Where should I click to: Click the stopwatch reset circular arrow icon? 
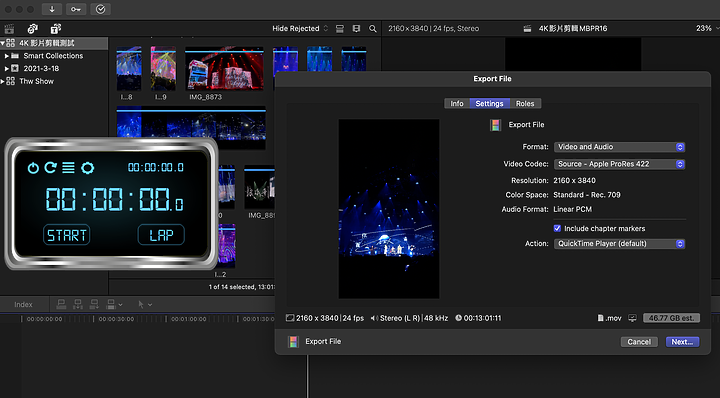tap(51, 168)
